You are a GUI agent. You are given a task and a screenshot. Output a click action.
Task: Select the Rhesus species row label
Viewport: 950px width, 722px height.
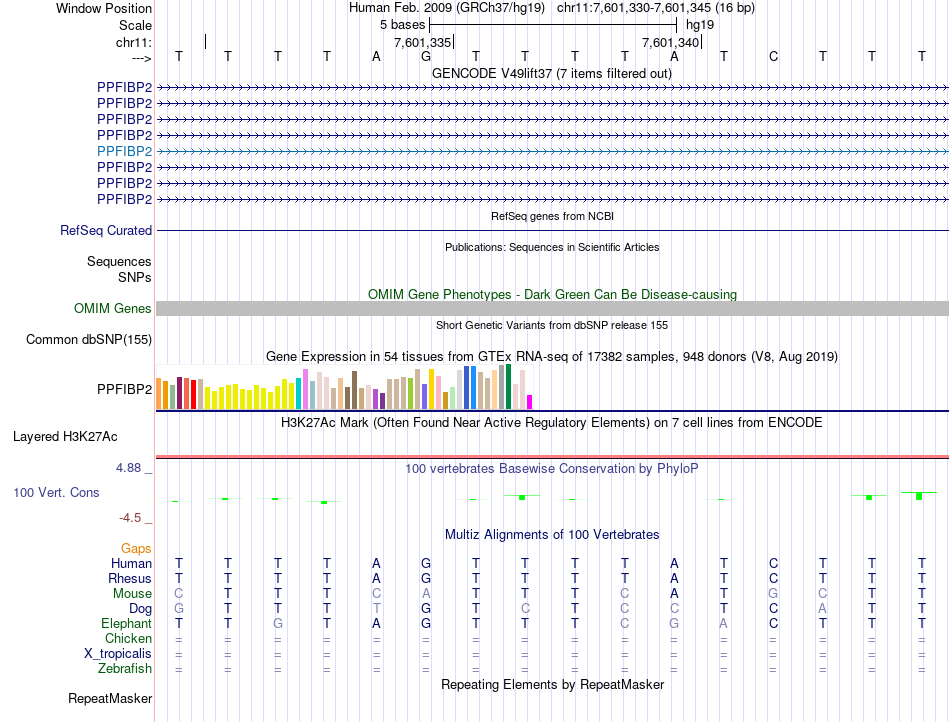(130, 578)
